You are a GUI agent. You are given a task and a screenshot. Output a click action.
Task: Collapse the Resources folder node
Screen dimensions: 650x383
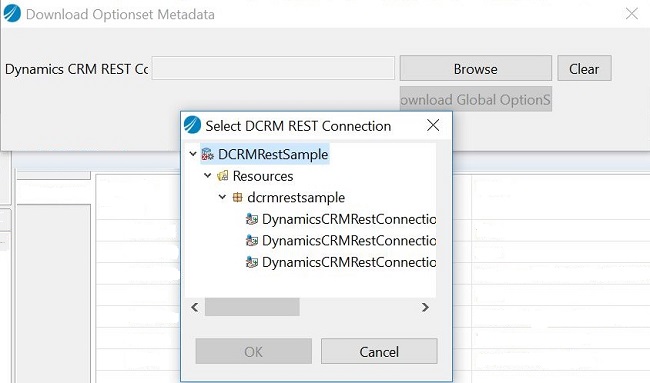(x=208, y=176)
